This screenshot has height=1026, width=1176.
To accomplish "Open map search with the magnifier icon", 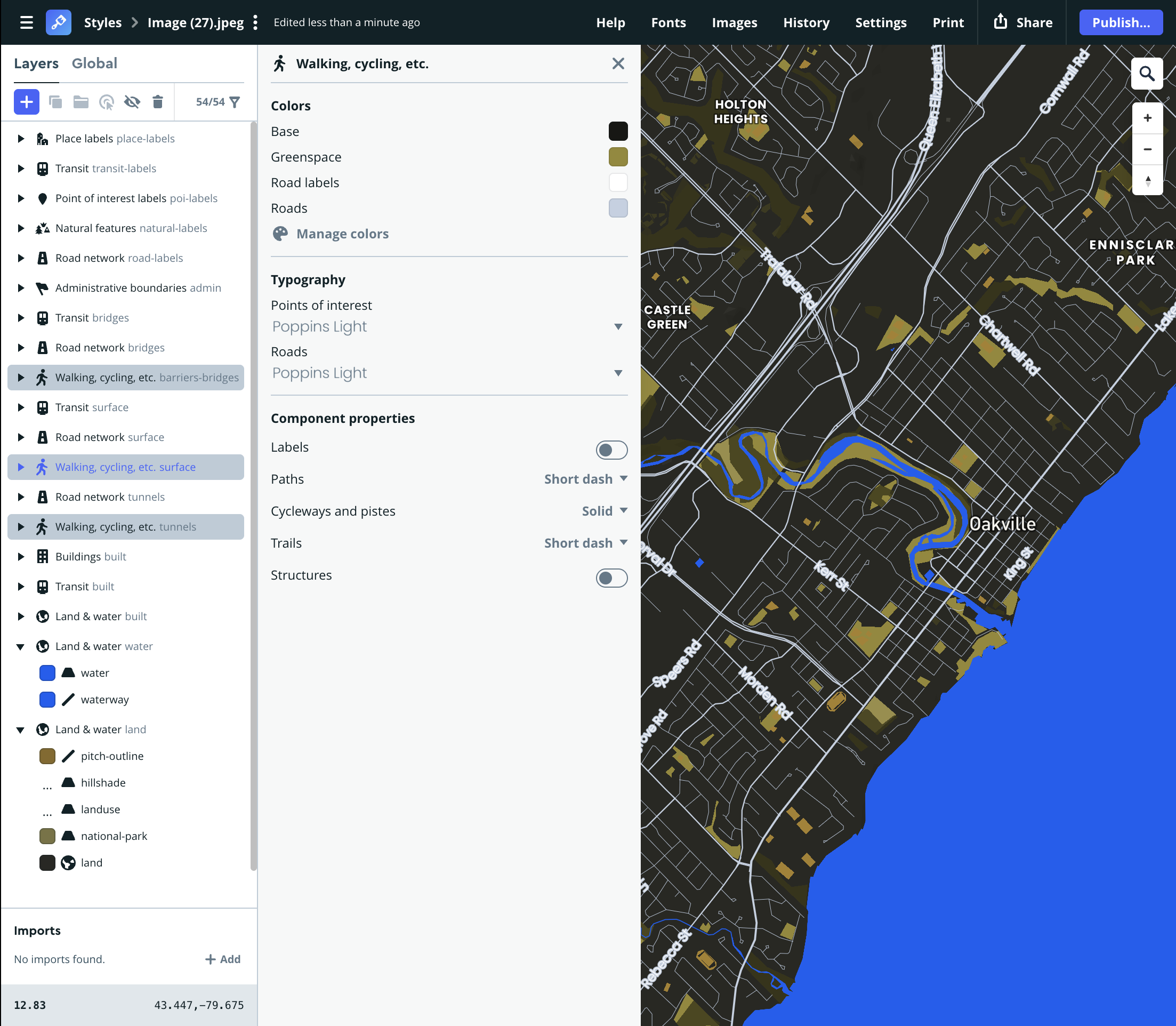I will click(x=1147, y=74).
